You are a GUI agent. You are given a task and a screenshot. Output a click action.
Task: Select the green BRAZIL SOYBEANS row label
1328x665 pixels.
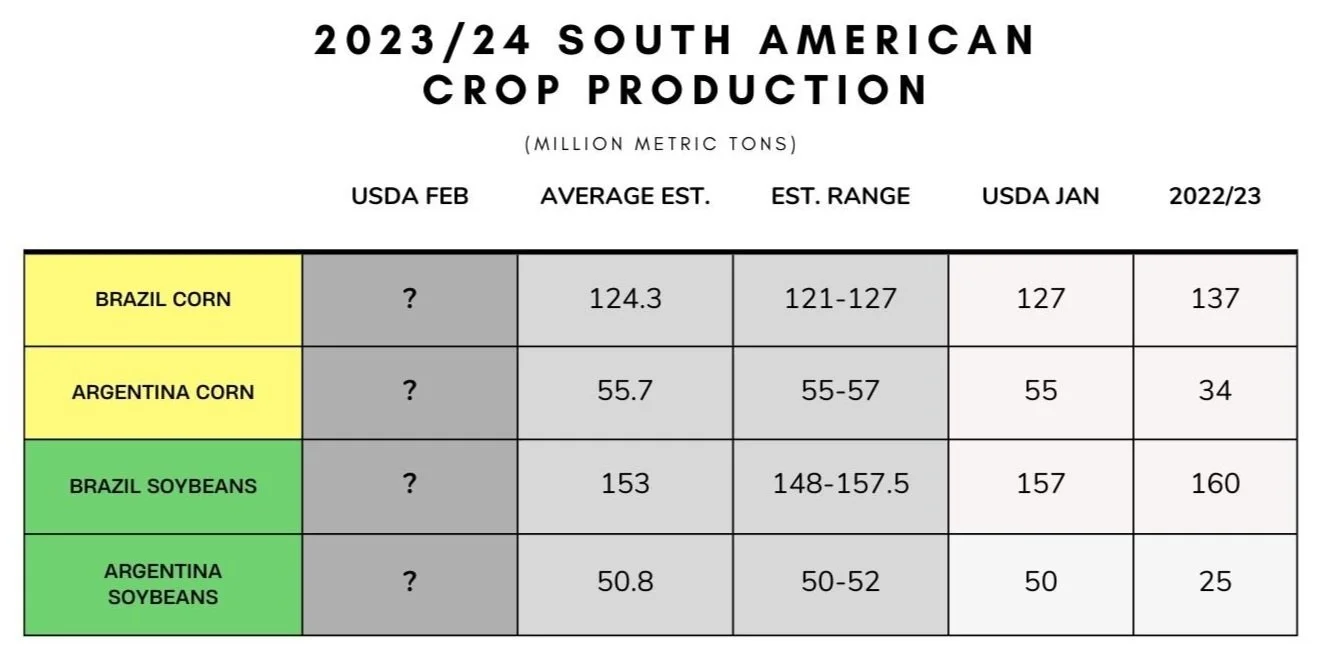[163, 485]
